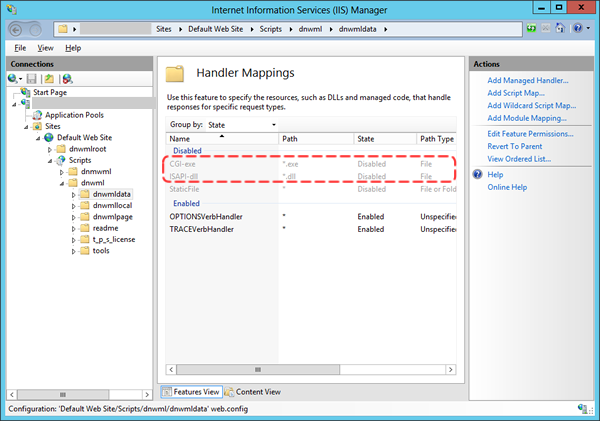Viewport: 600px width, 421px height.
Task: Click the dnwmlroot folder icon
Action: click(x=61, y=149)
